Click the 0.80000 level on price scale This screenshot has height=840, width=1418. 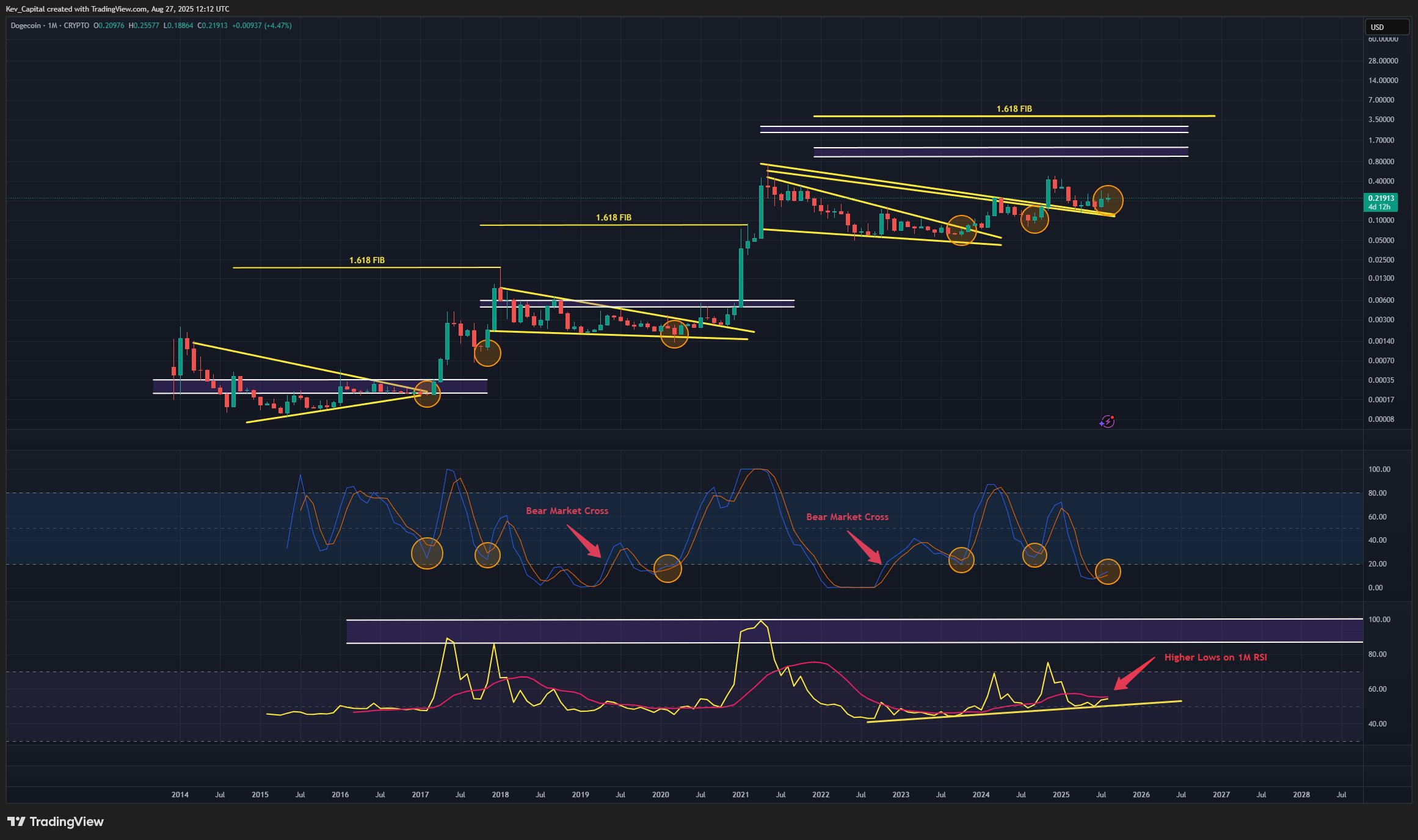tap(1381, 162)
